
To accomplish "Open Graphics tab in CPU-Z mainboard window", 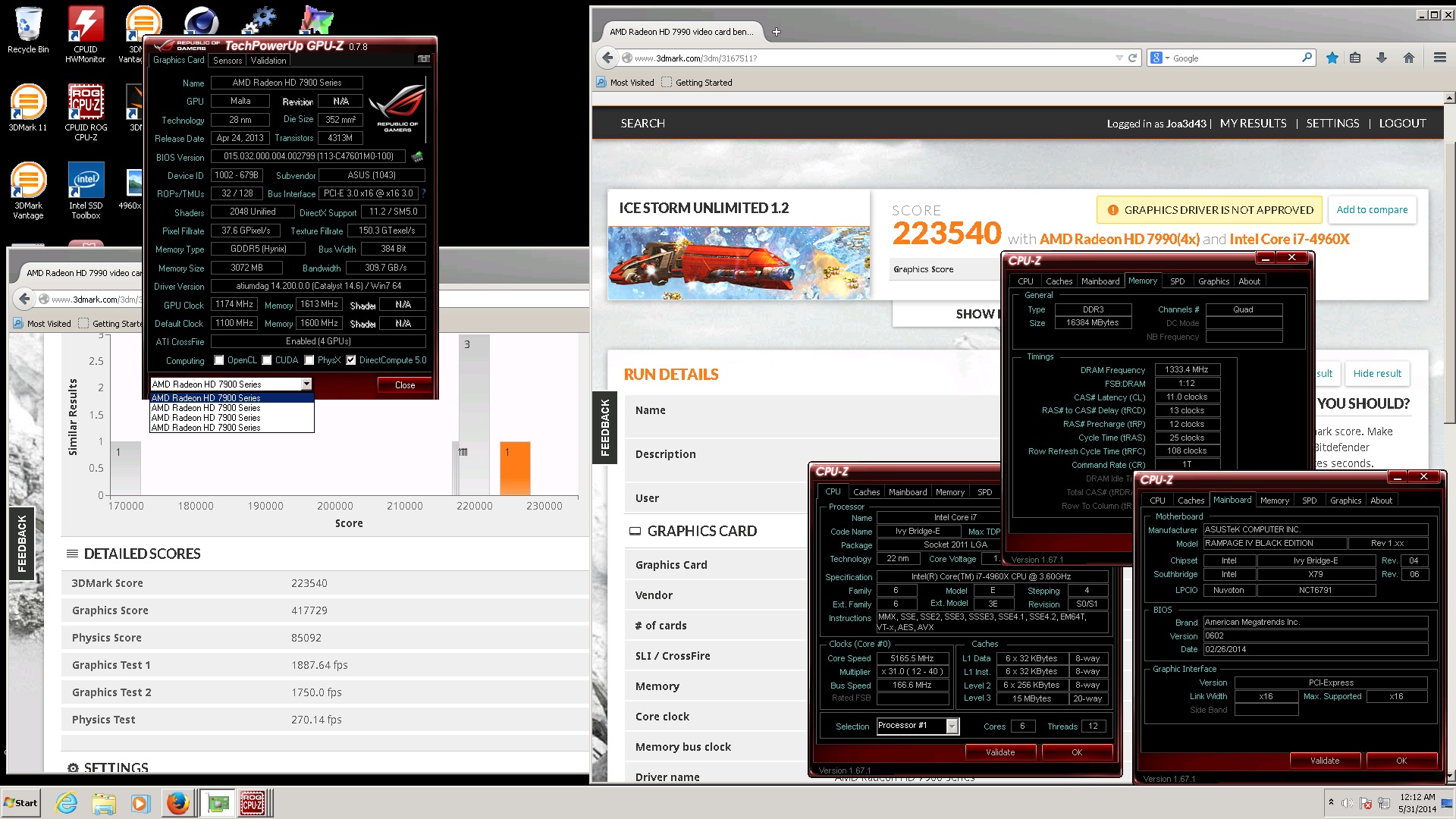I will (x=1345, y=500).
